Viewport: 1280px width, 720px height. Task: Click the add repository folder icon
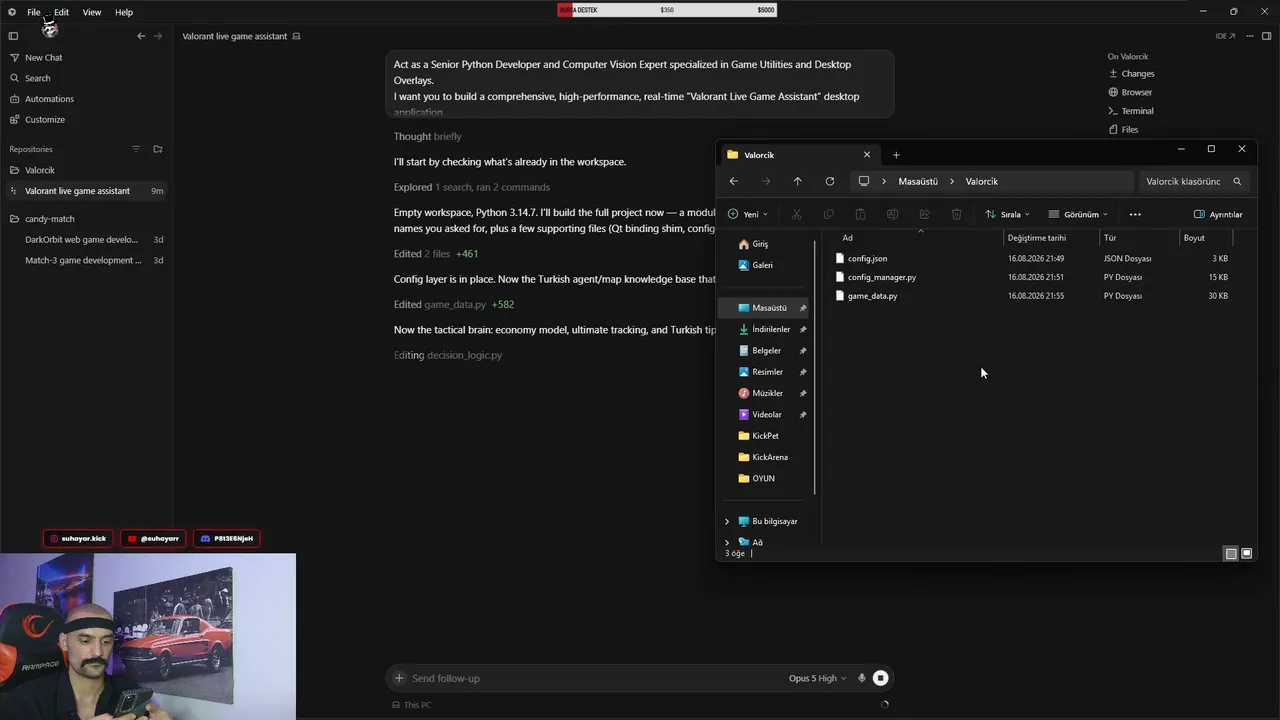tap(158, 149)
